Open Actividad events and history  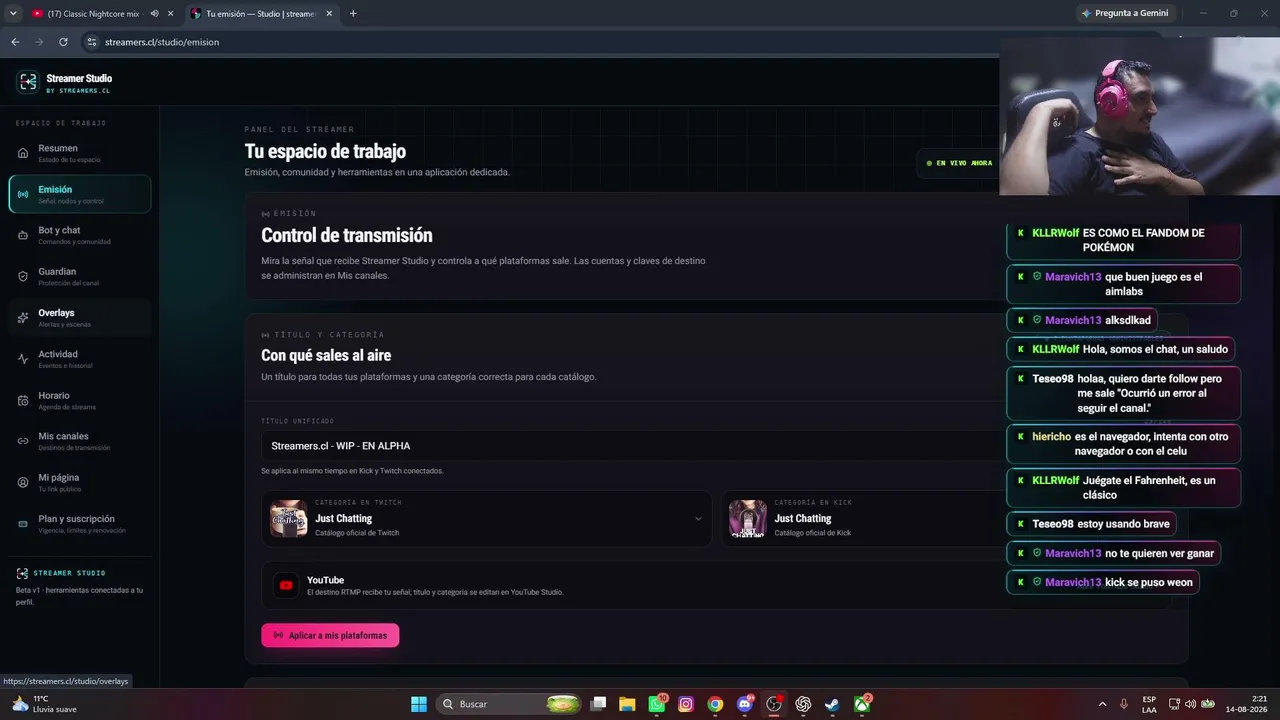pyautogui.click(x=80, y=359)
